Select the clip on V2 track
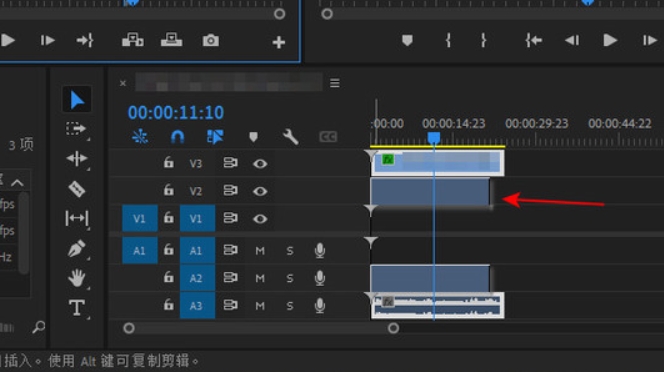Image resolution: width=664 pixels, height=372 pixels. point(430,192)
